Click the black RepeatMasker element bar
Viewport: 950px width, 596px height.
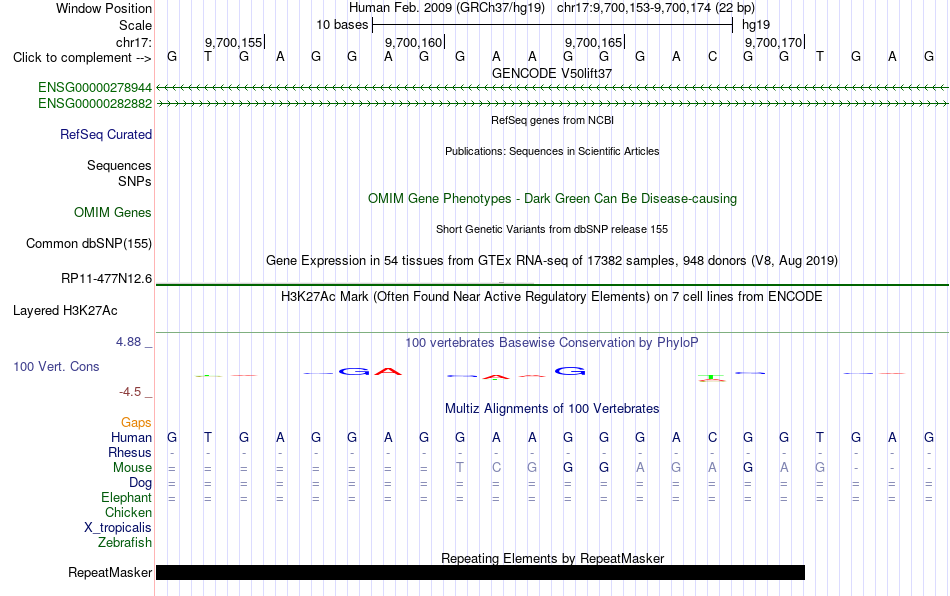click(480, 572)
